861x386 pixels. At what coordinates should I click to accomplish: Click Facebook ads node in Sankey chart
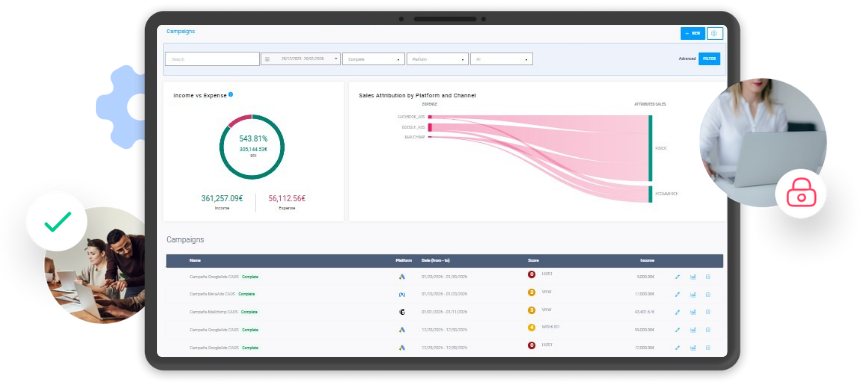430,117
